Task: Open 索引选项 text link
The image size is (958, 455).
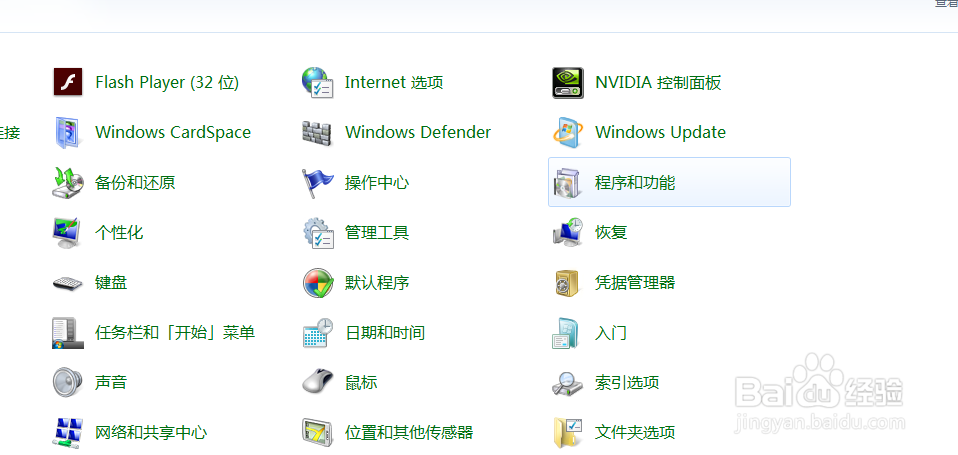Action: point(627,383)
